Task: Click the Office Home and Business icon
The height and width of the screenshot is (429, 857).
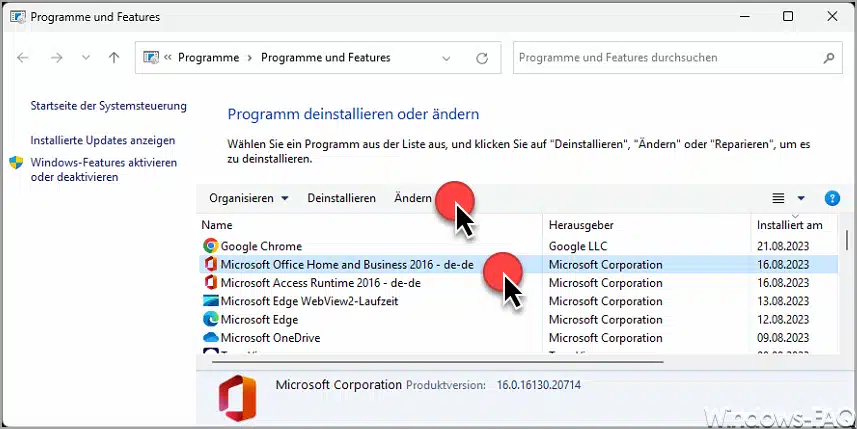Action: click(x=210, y=265)
